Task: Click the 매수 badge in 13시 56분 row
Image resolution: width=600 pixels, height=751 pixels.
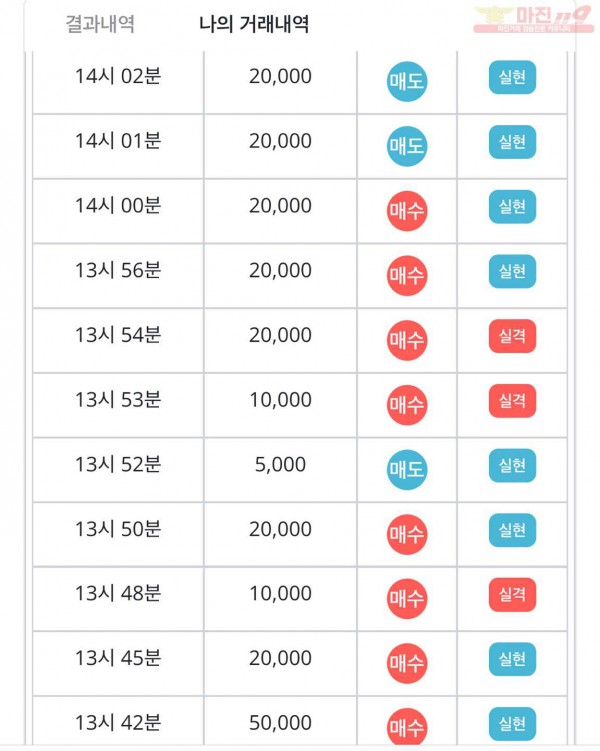Action: [x=407, y=275]
